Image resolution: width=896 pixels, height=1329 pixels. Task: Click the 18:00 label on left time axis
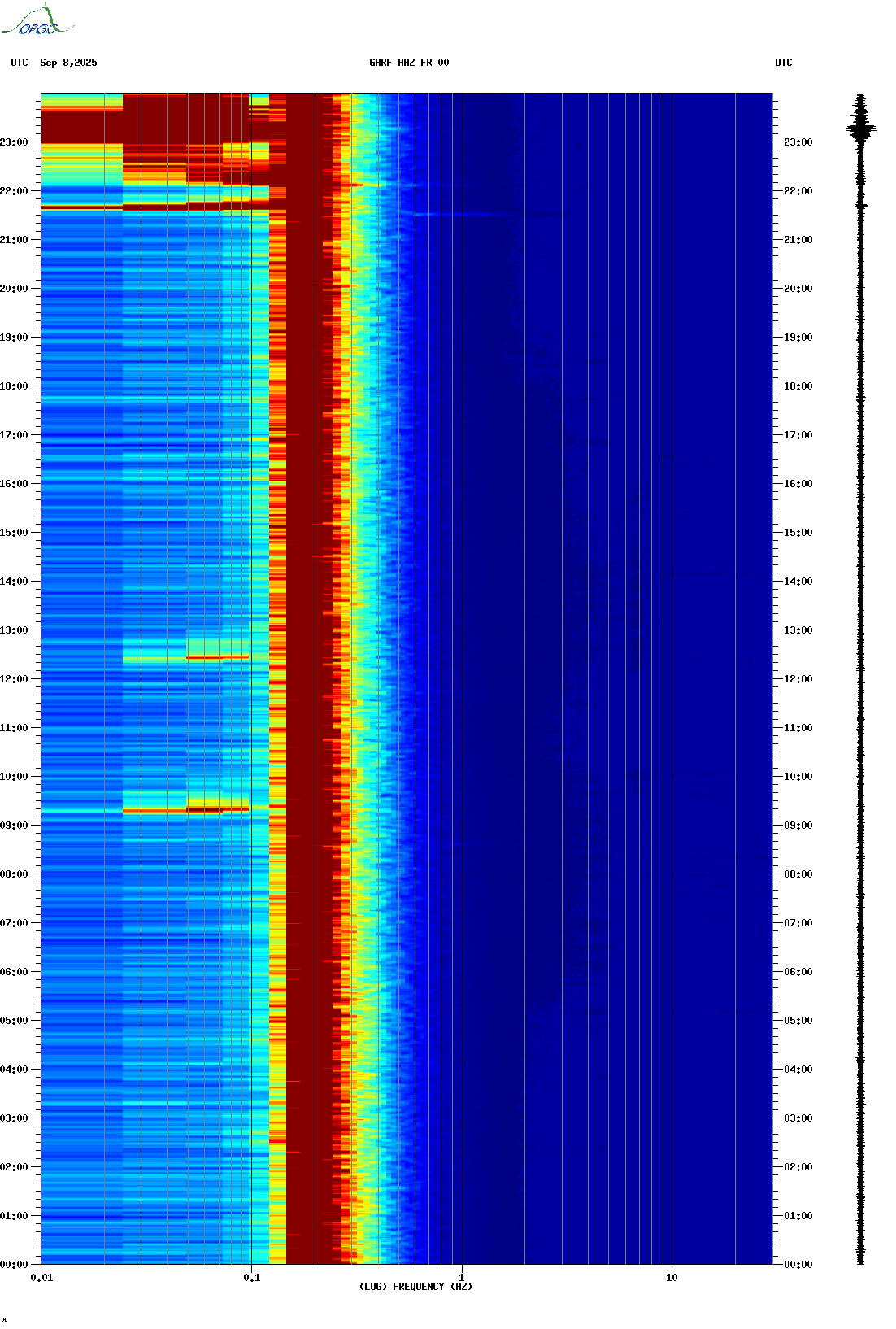[14, 386]
